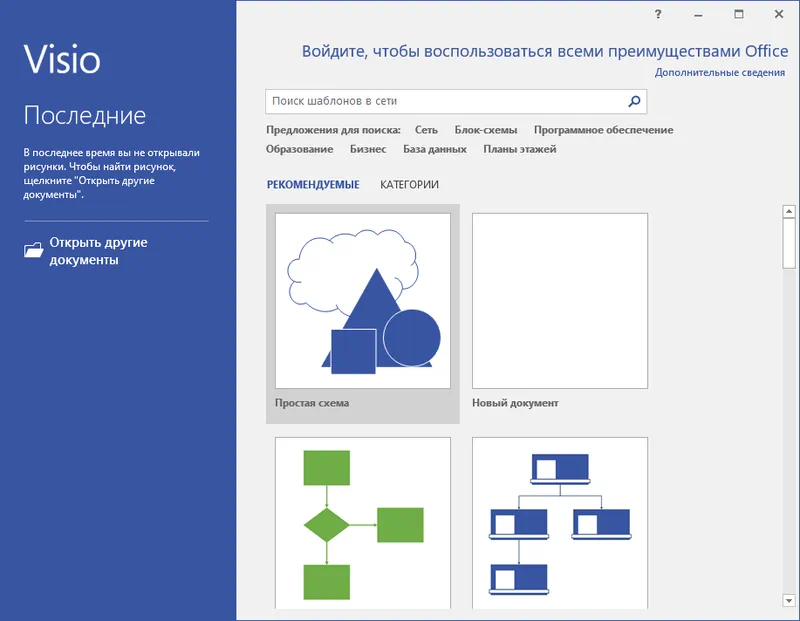Switch to the 'РЕКОМЕНДУЕМЫЕ' tab
This screenshot has width=800, height=621.
point(313,185)
